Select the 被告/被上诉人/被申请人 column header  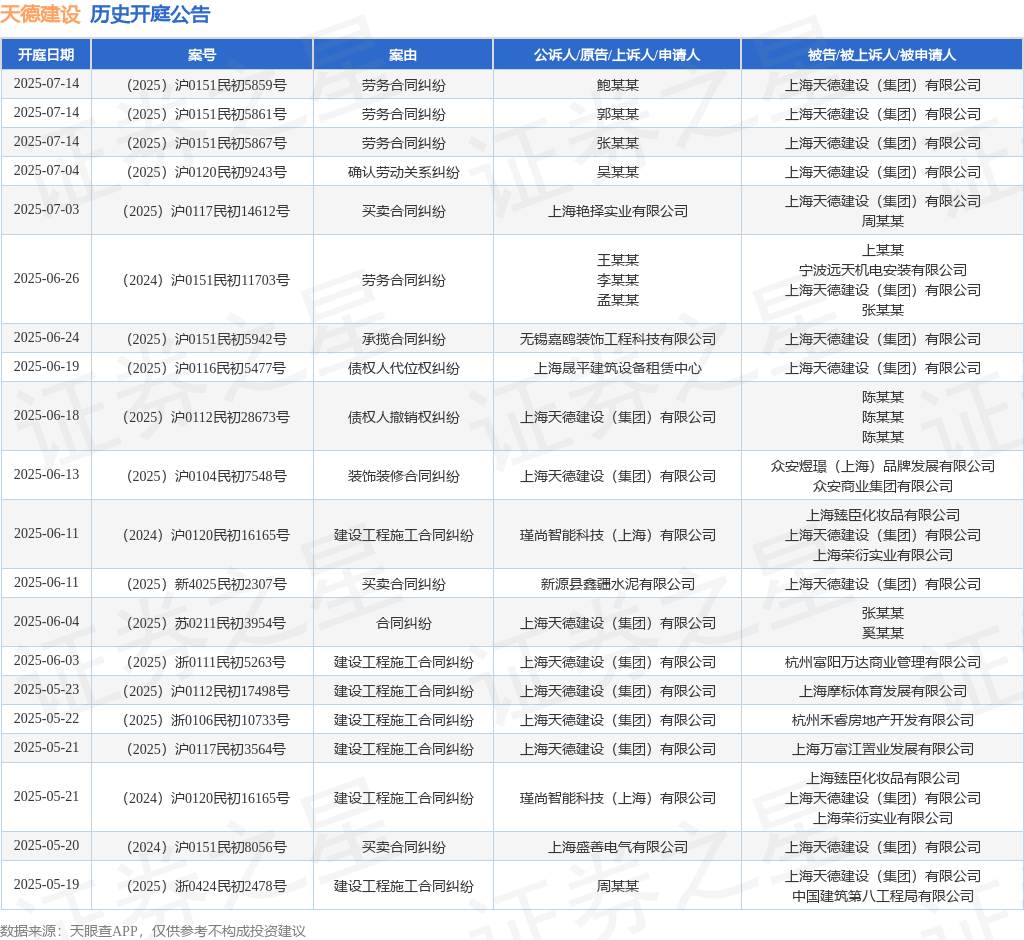tap(882, 54)
